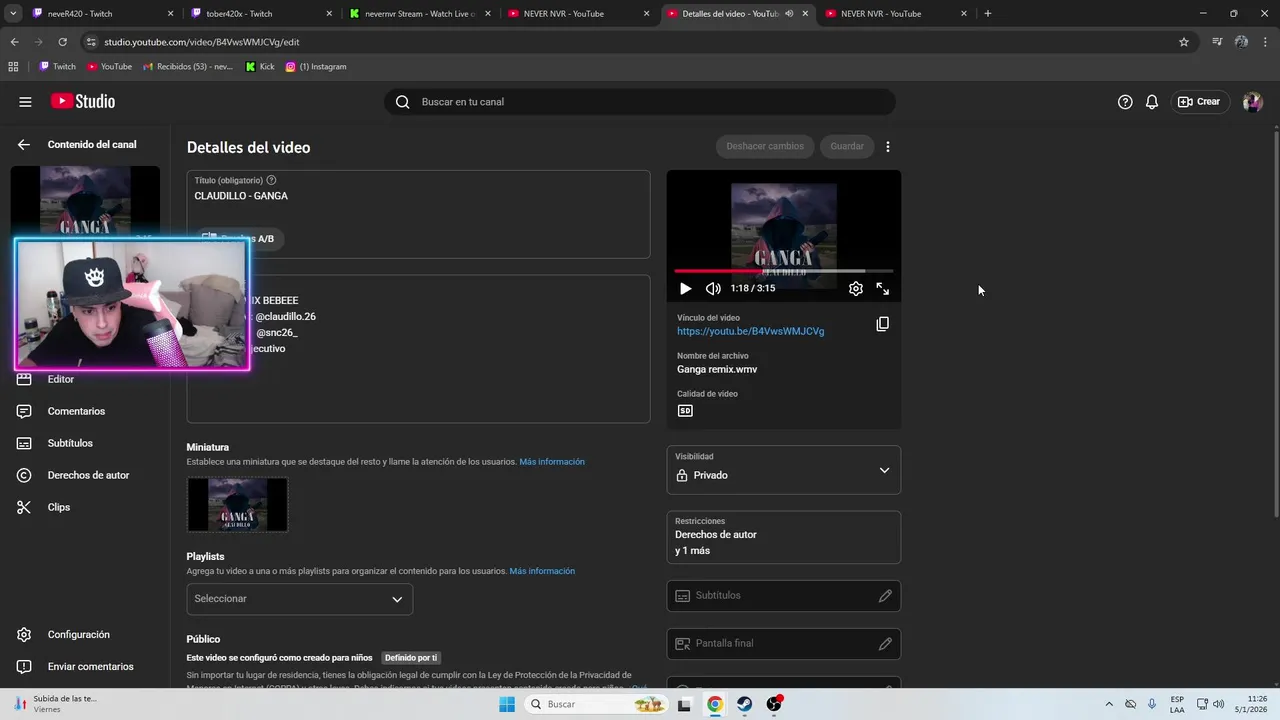Click the SD video quality badge
Screen dimensions: 1280x720
coord(685,410)
